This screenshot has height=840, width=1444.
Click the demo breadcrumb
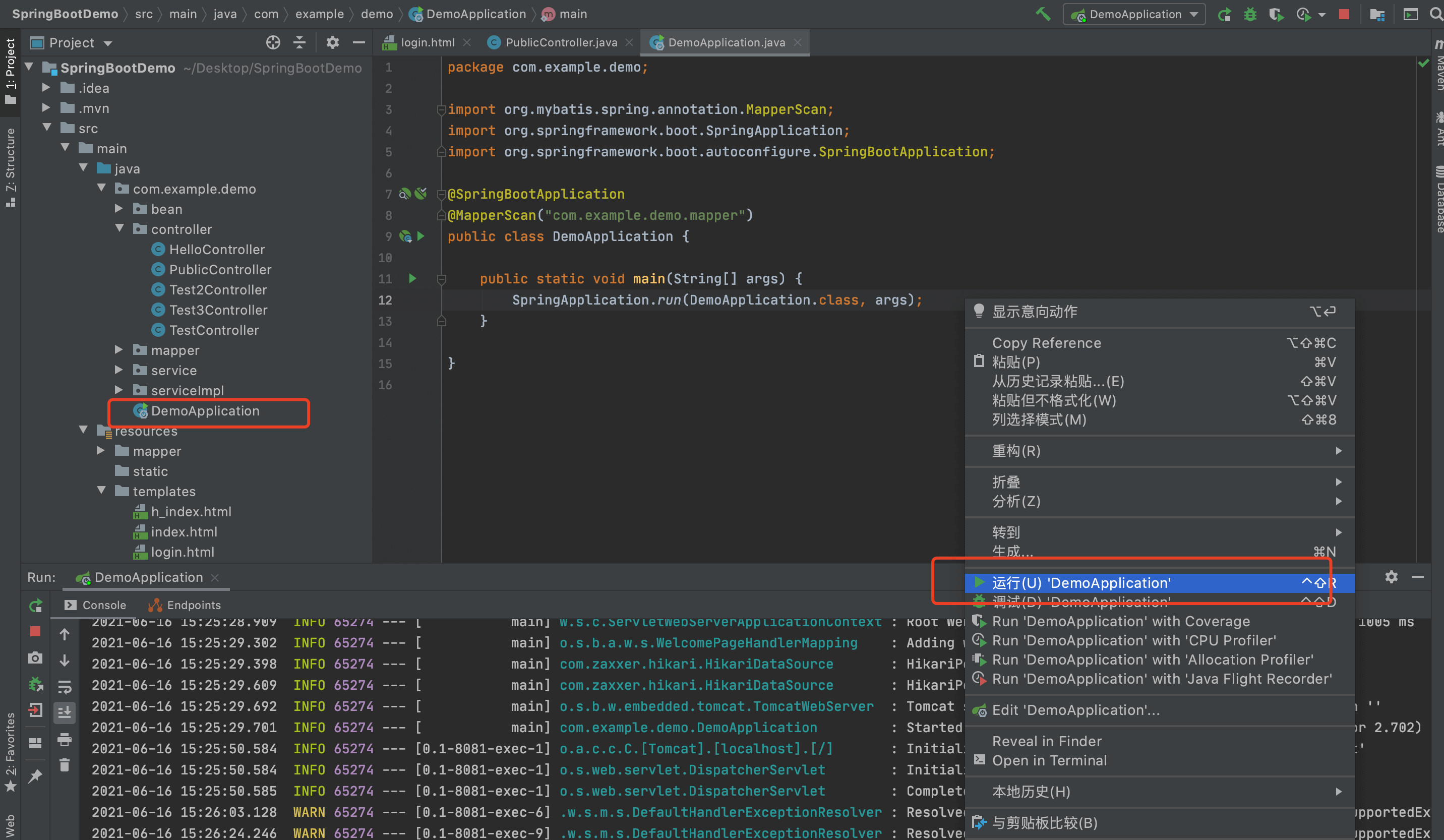pyautogui.click(x=377, y=14)
